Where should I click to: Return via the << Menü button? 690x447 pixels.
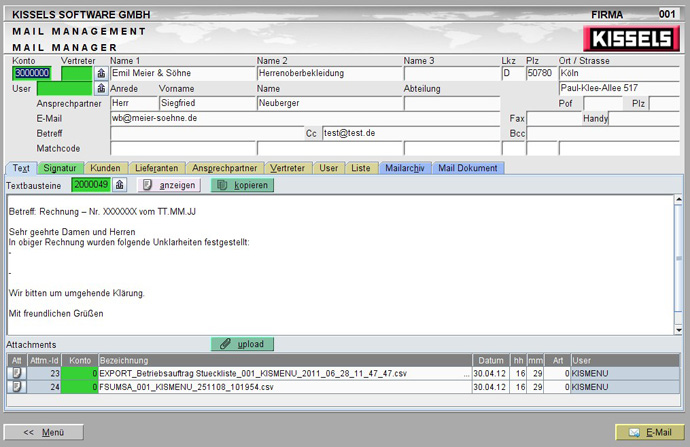[44, 432]
